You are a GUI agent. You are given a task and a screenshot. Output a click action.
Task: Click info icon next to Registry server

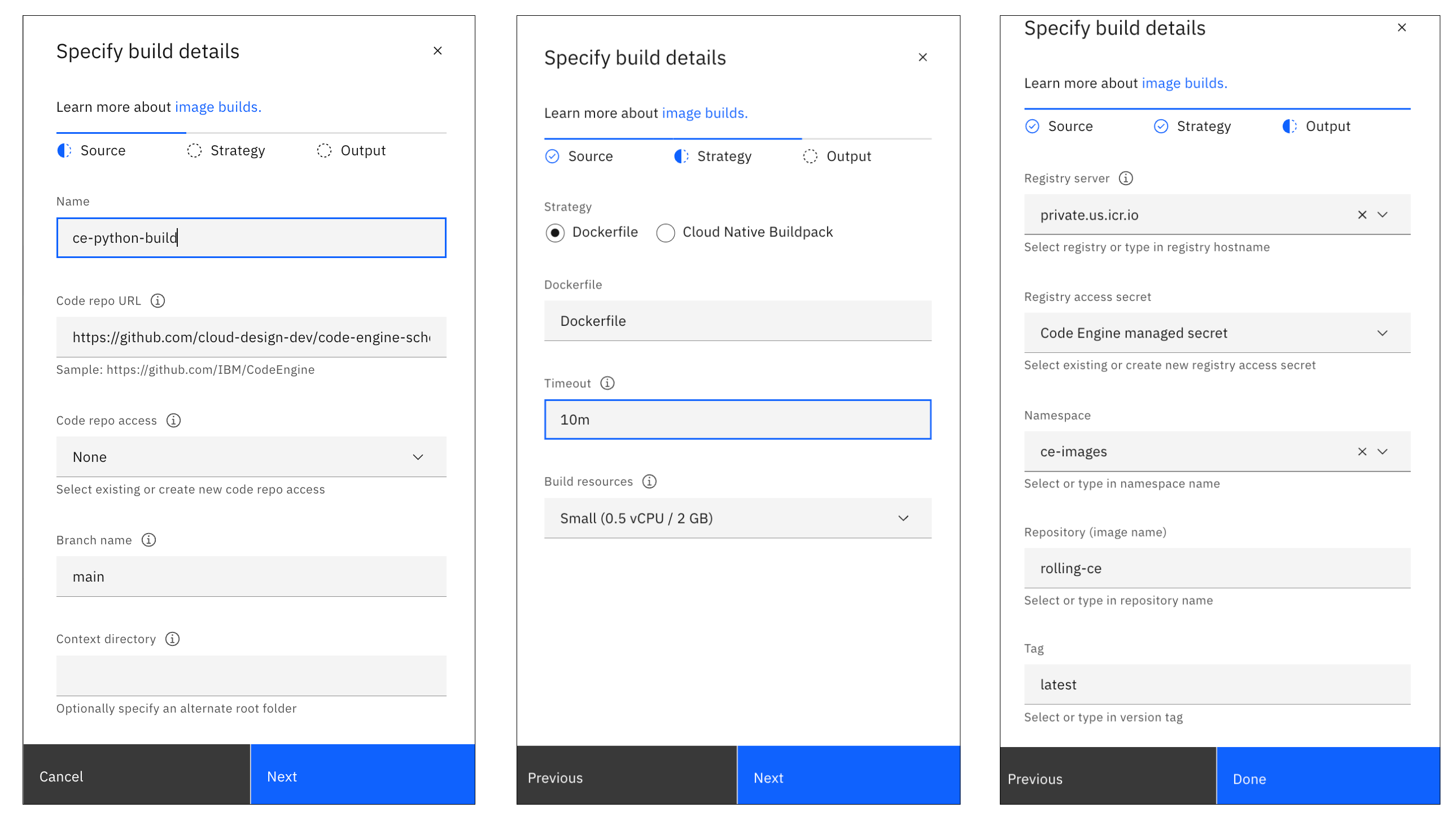[1126, 178]
